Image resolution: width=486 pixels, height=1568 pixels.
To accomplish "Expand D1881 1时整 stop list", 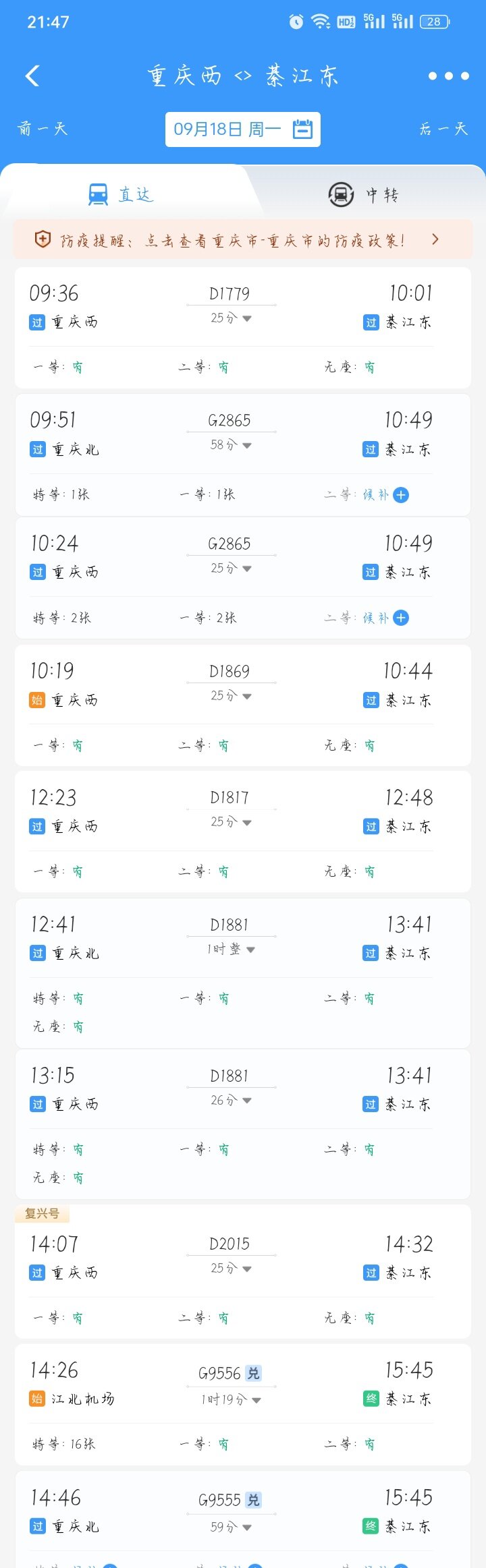I will click(x=231, y=949).
